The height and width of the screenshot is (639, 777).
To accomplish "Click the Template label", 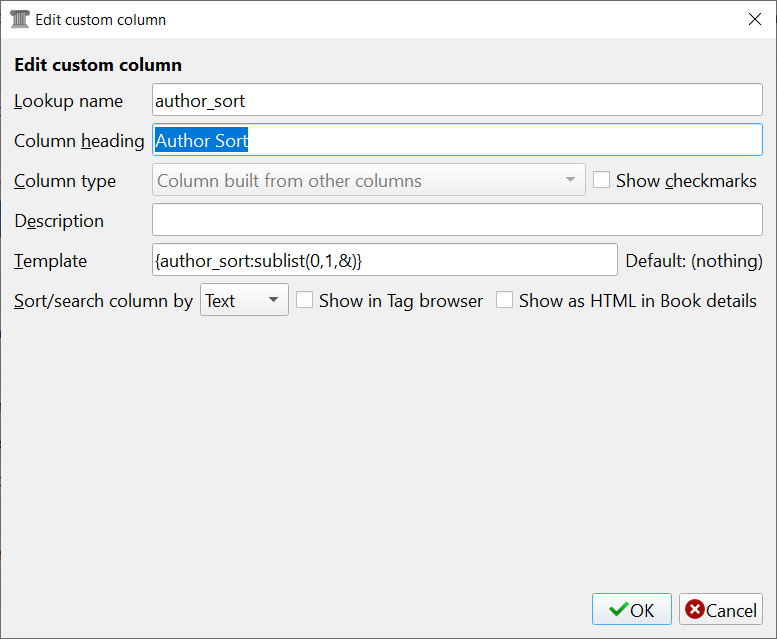I will click(50, 261).
